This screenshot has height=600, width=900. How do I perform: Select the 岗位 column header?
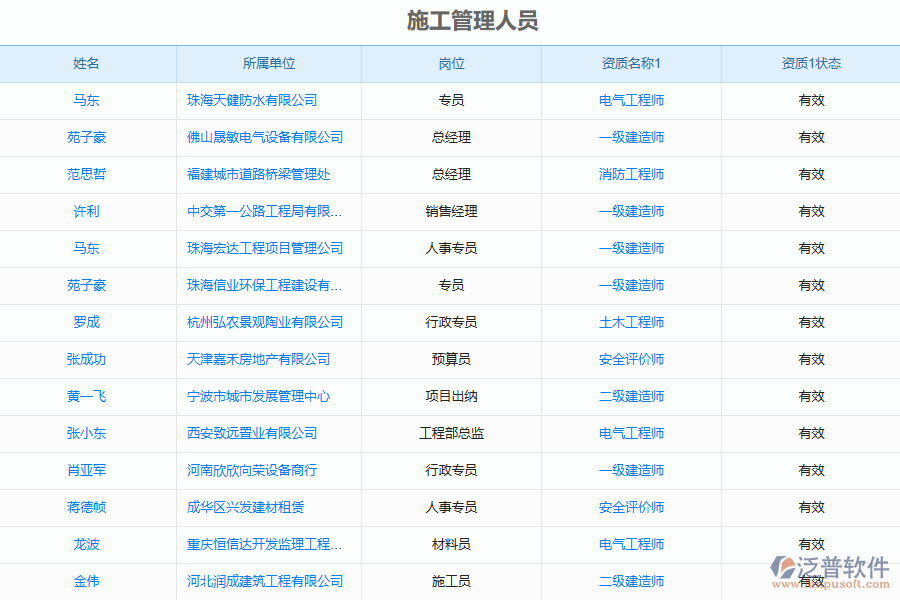[451, 64]
